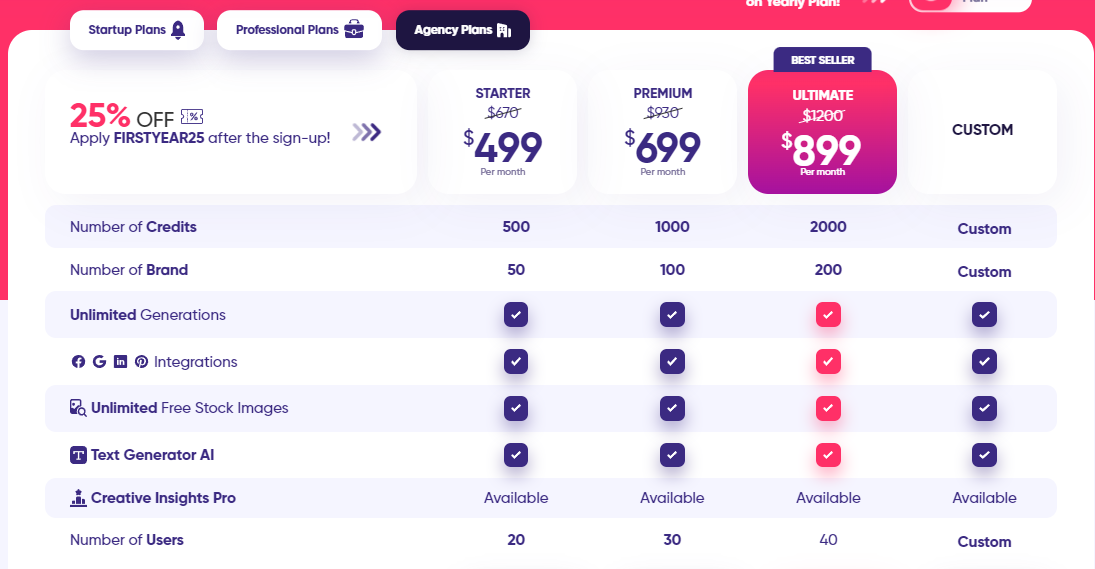Click Ultimate plan Integrations pink checkmark
Image resolution: width=1095 pixels, height=569 pixels.
point(828,362)
